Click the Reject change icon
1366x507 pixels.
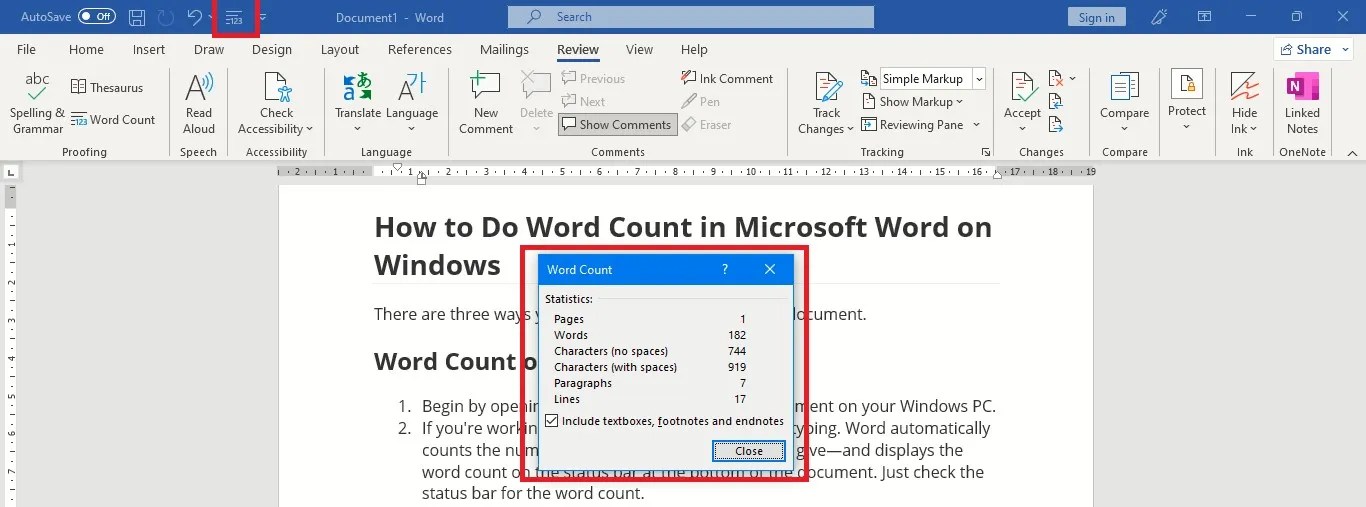(1056, 78)
